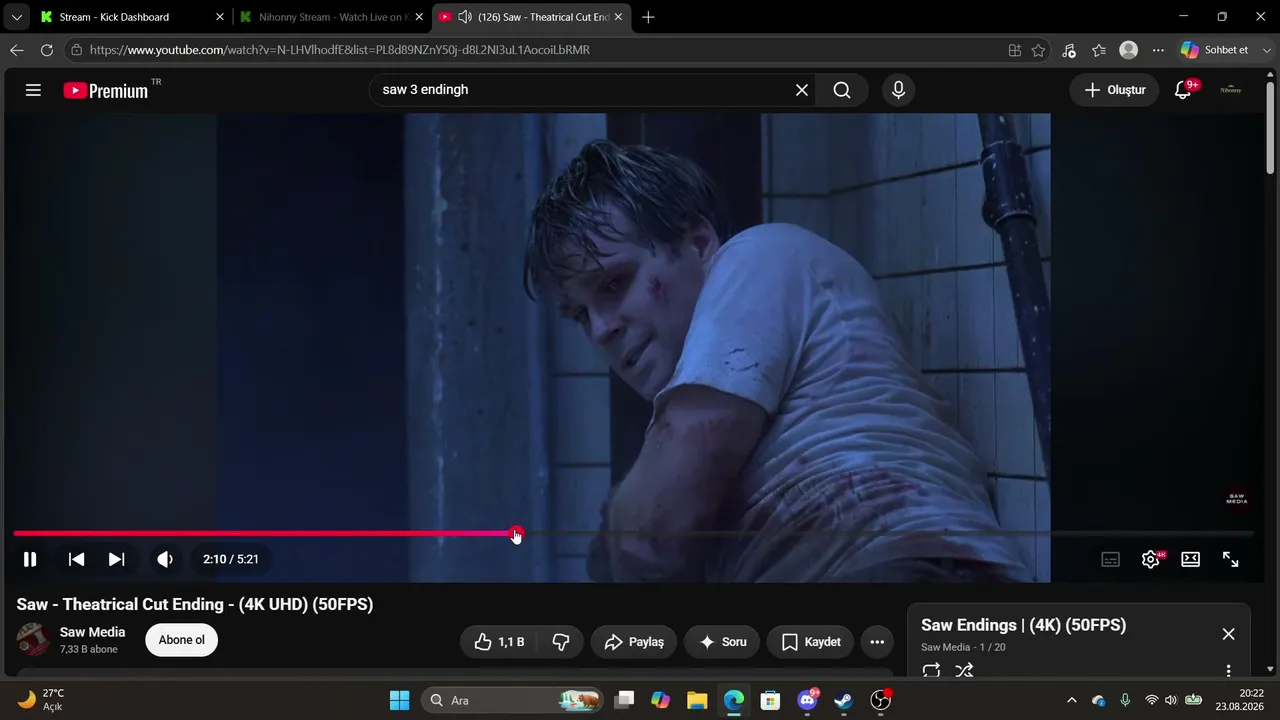The image size is (1280, 720).
Task: Open the YouTube guide hamburger menu
Action: 33,90
